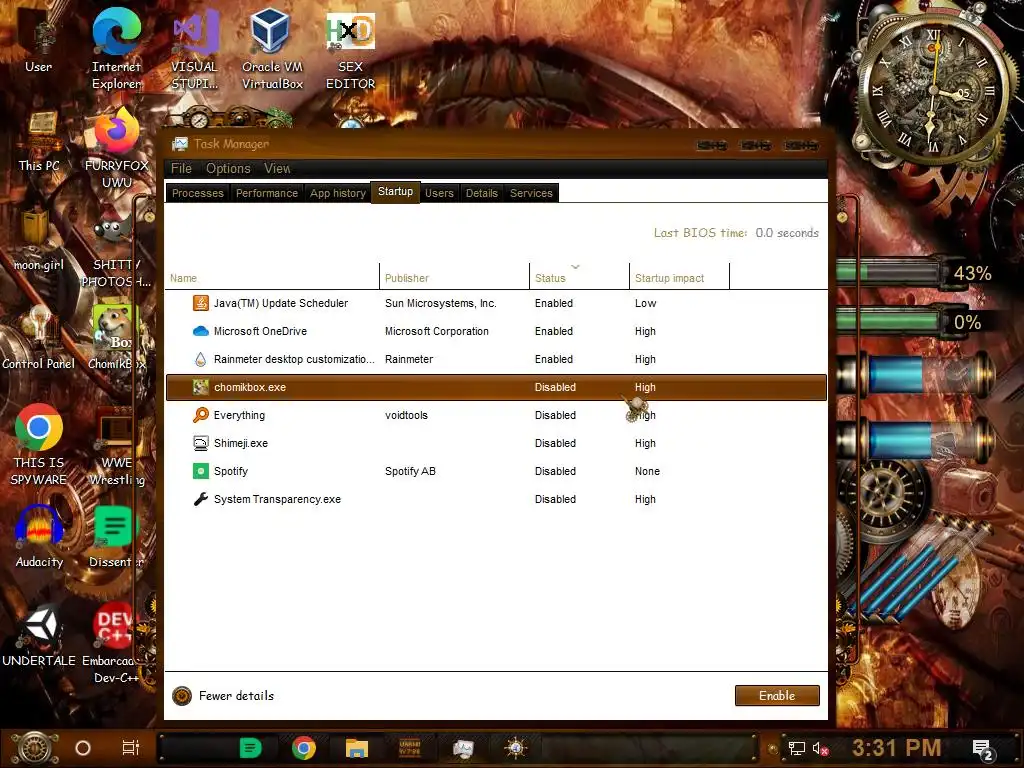Open File Explorer from the taskbar

pos(357,748)
